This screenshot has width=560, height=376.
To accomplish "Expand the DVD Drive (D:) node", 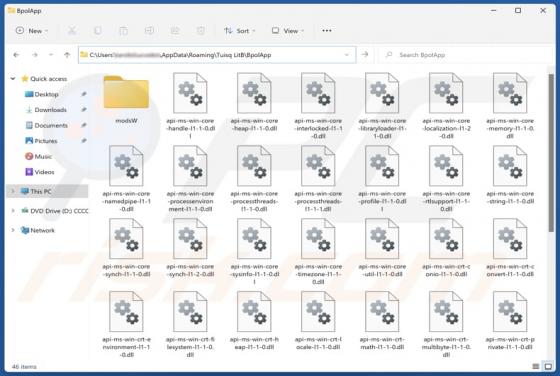I will point(13,211).
